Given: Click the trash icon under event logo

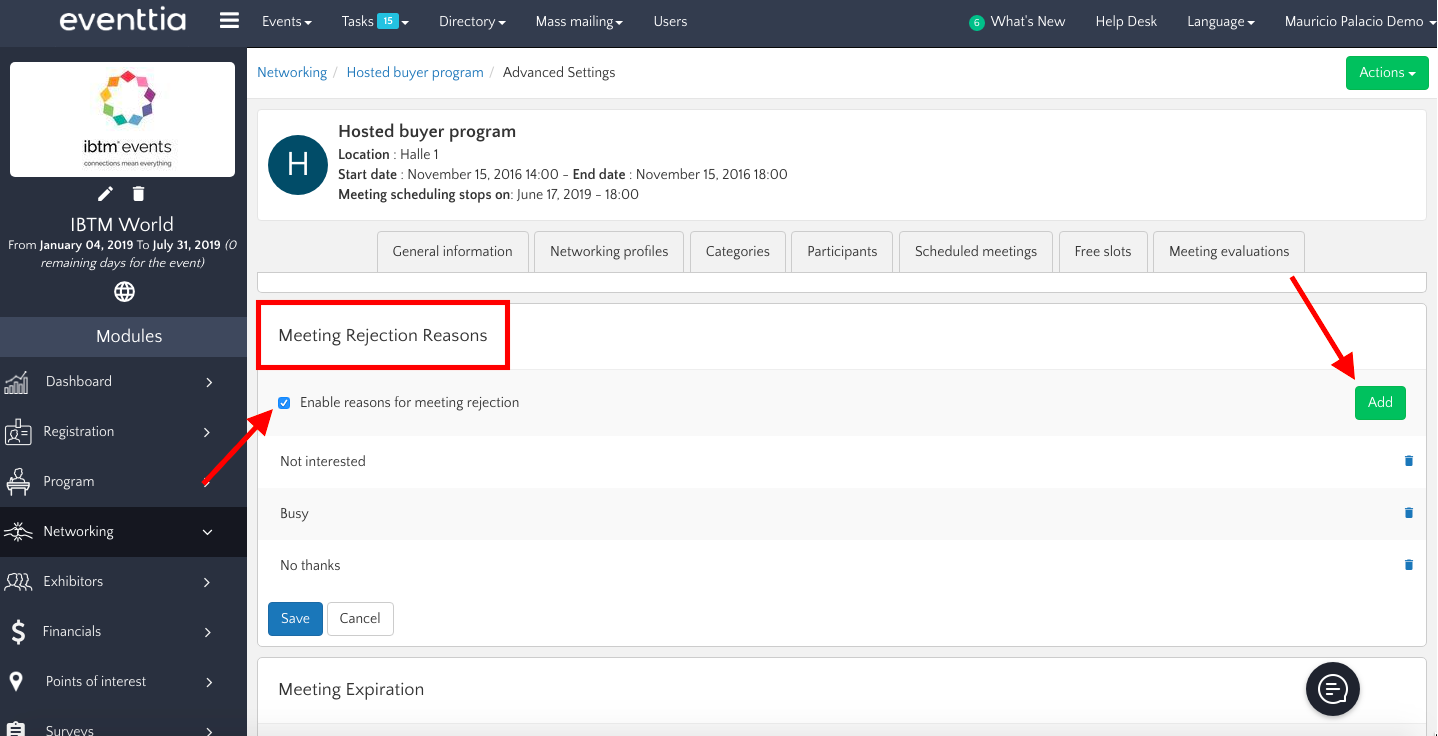Looking at the screenshot, I should [x=139, y=194].
